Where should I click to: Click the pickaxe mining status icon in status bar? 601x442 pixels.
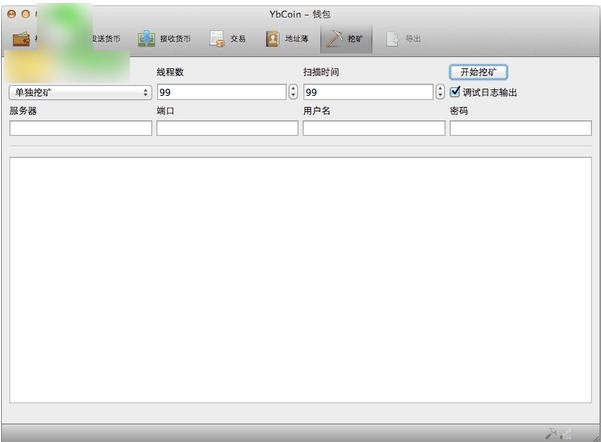[551, 434]
